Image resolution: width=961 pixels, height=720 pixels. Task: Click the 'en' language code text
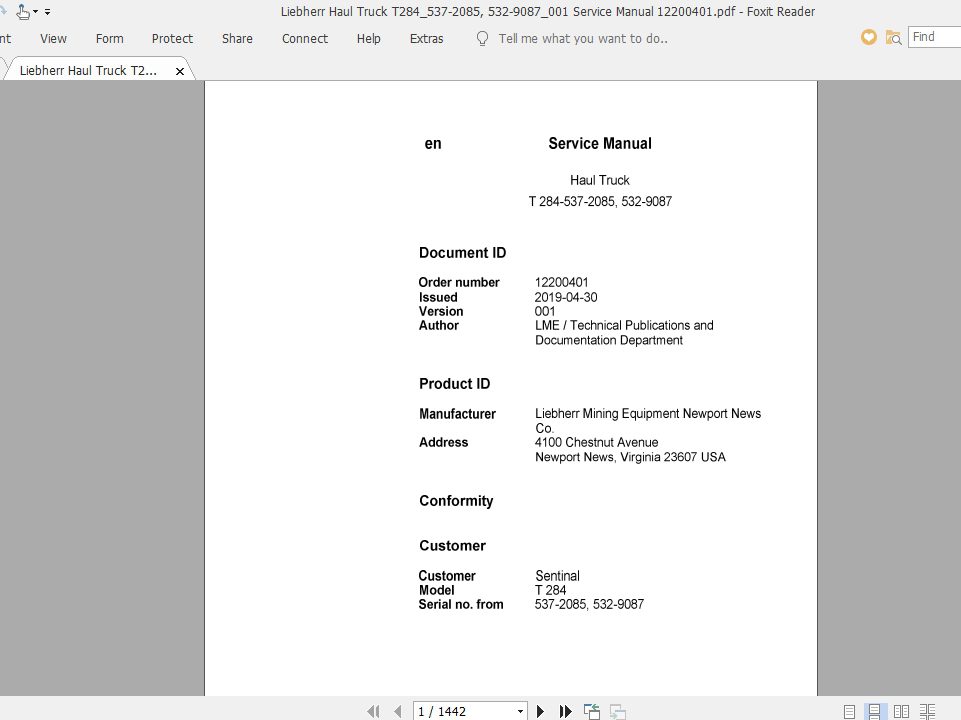433,144
